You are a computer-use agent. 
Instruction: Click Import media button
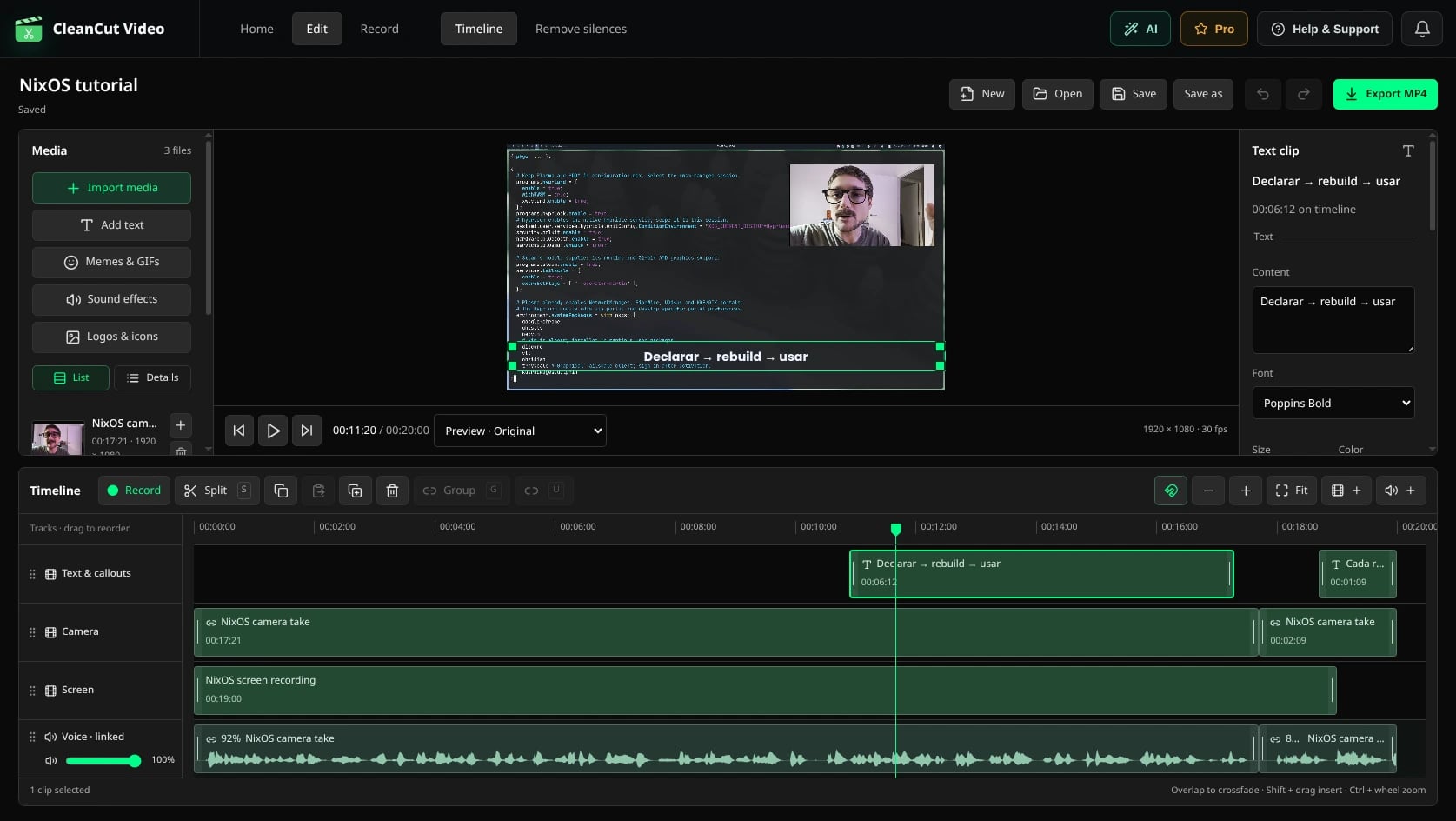click(111, 188)
